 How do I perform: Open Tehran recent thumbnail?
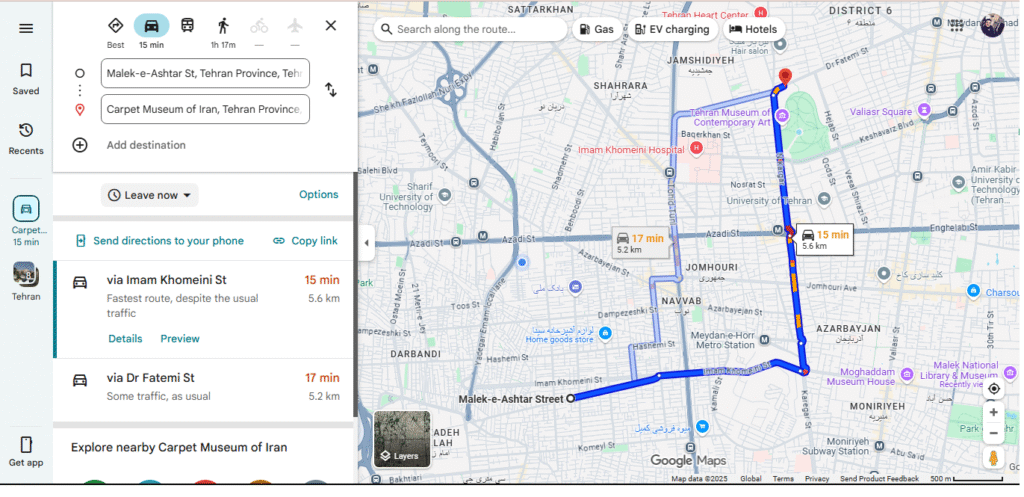point(26,274)
